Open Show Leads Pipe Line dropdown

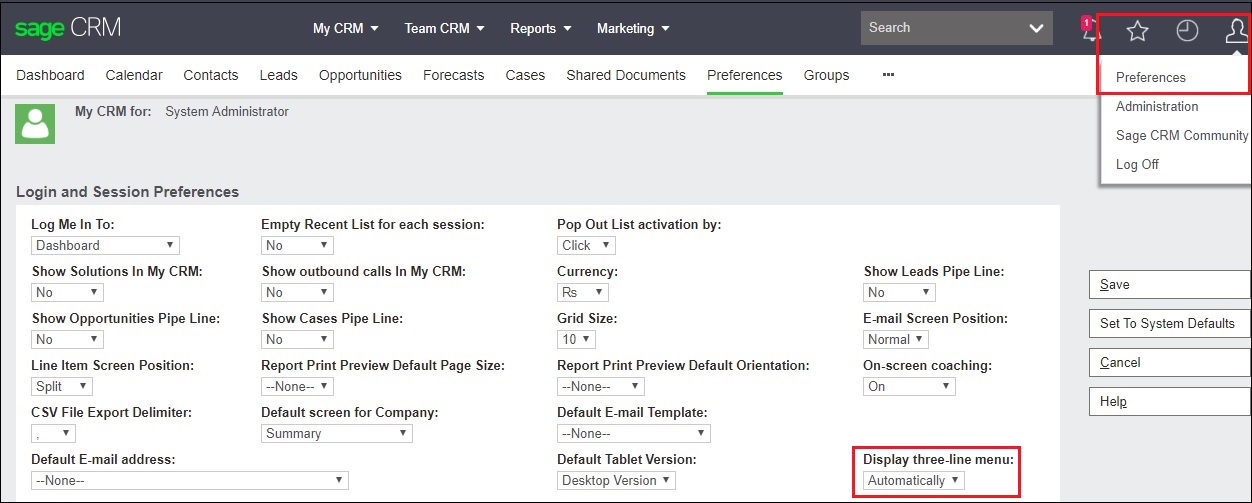pos(899,292)
